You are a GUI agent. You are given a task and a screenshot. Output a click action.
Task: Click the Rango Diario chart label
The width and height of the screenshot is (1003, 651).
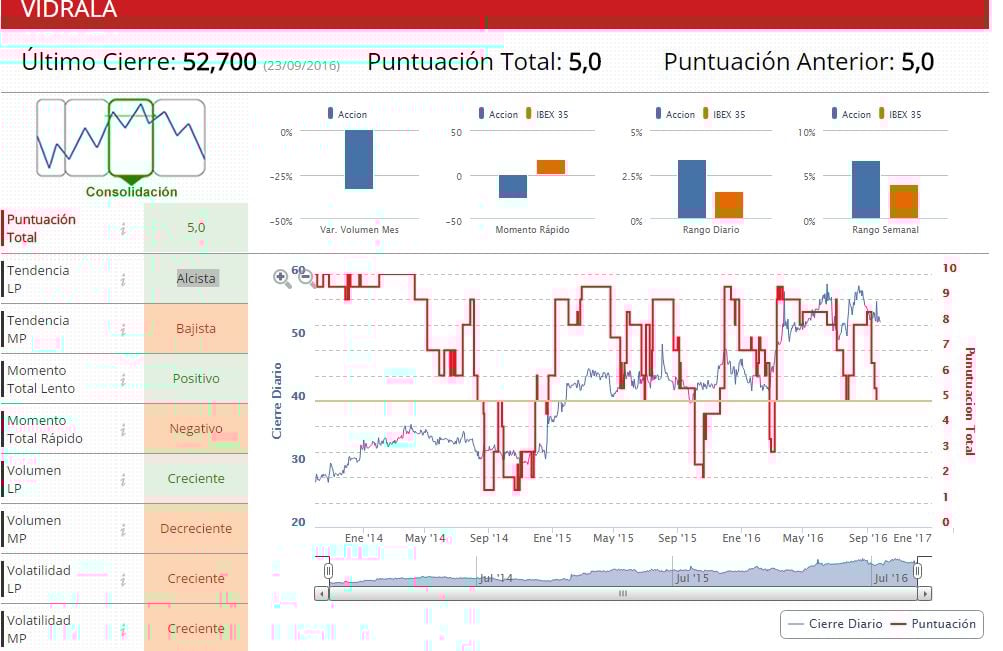pos(711,230)
